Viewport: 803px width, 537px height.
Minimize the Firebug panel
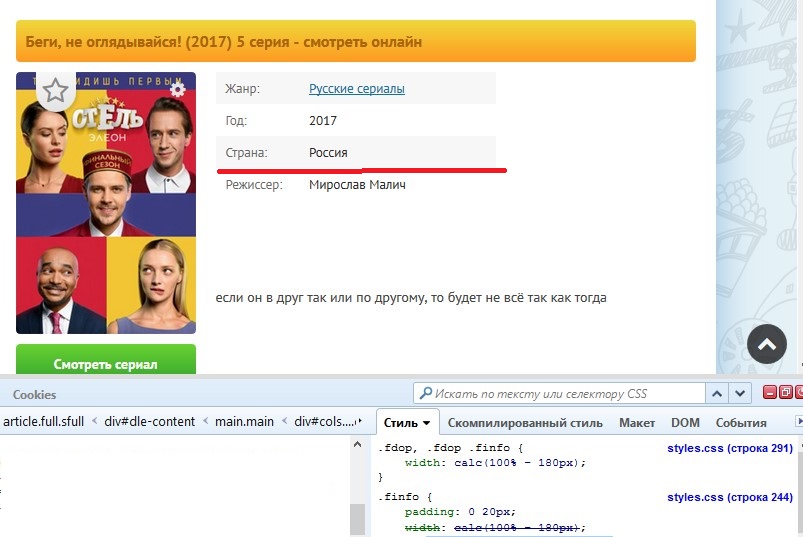coord(770,392)
